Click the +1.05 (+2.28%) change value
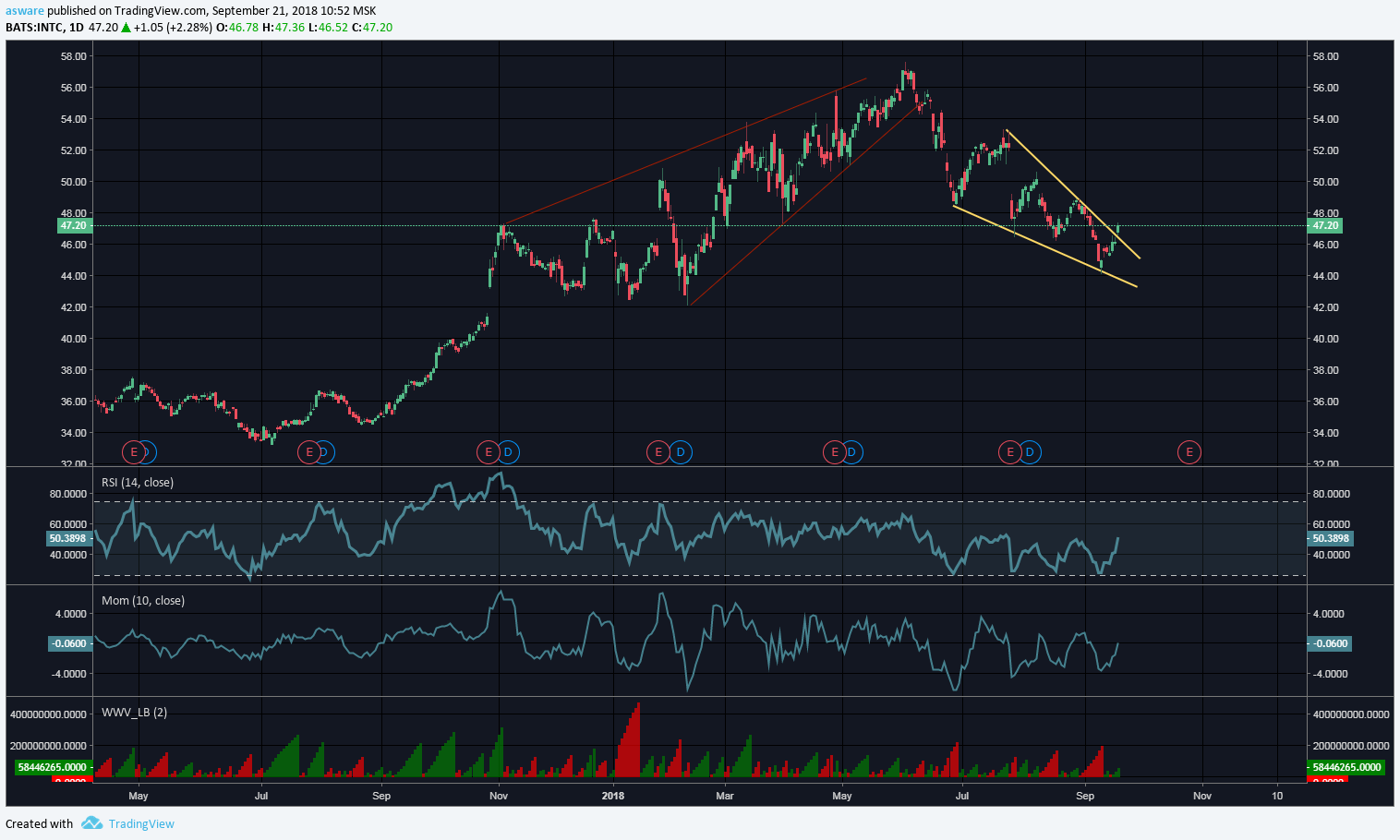The height and width of the screenshot is (840, 1400). [x=173, y=27]
